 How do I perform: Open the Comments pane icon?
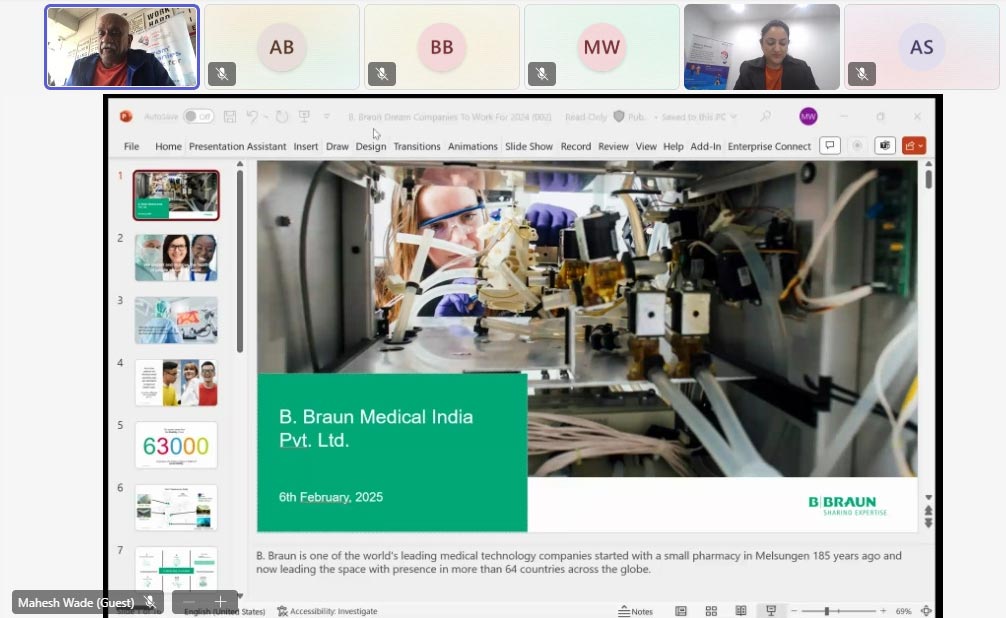(829, 146)
